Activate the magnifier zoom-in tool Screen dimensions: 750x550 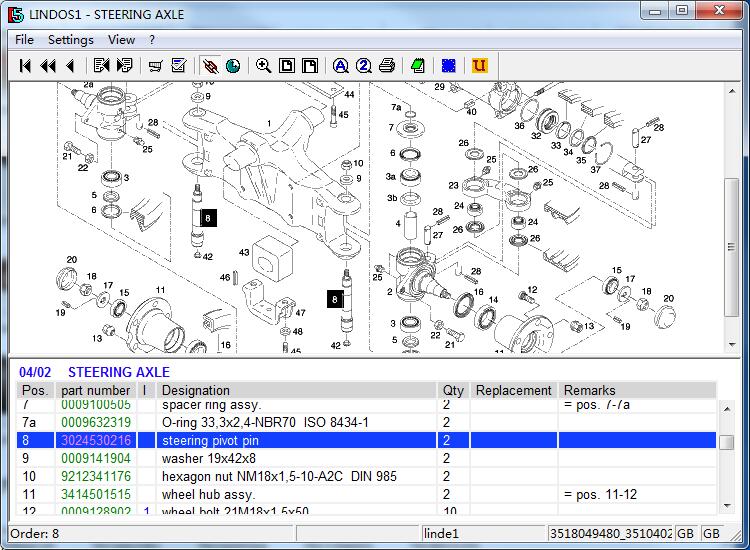(264, 66)
